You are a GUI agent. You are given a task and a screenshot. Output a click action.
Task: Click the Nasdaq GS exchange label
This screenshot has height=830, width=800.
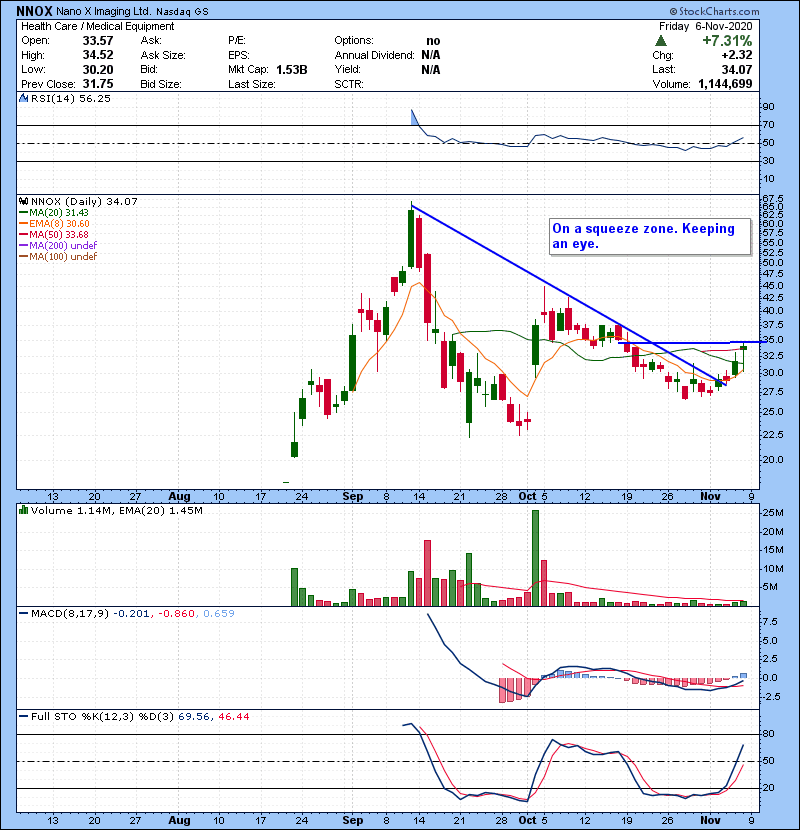(x=182, y=11)
